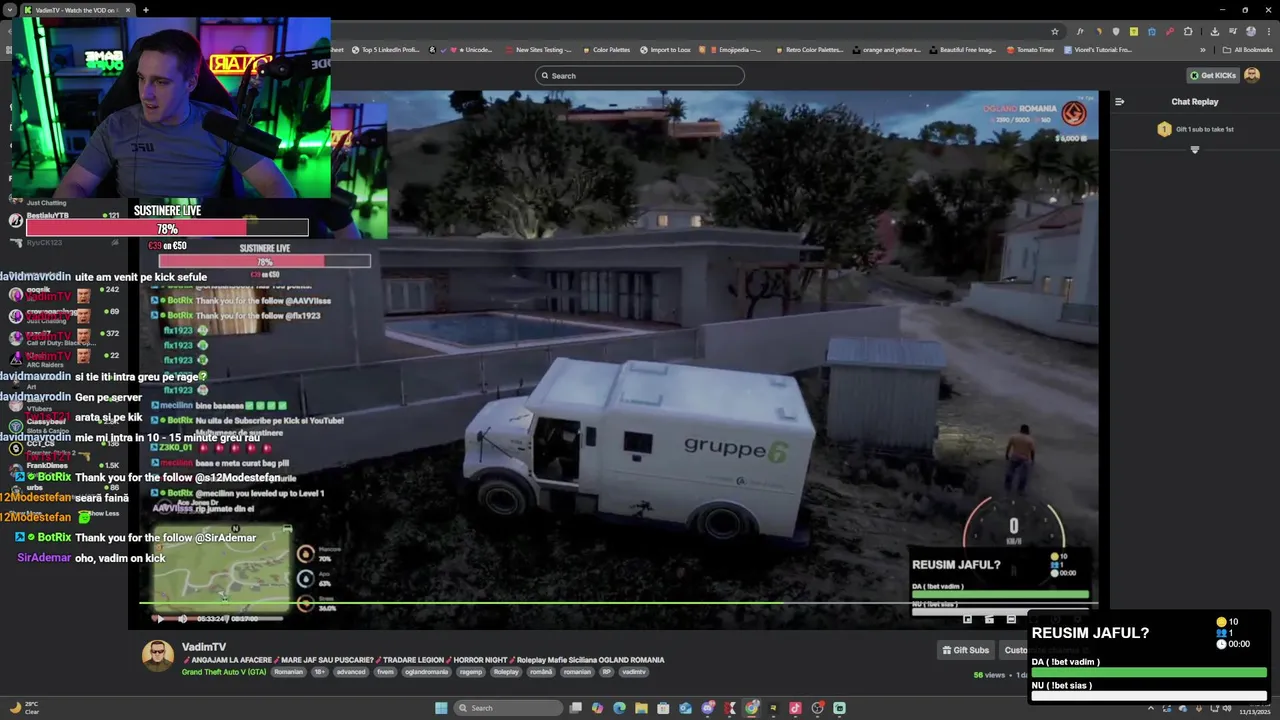Open Kick account avatar menu
The width and height of the screenshot is (1280, 720).
coord(1252,76)
